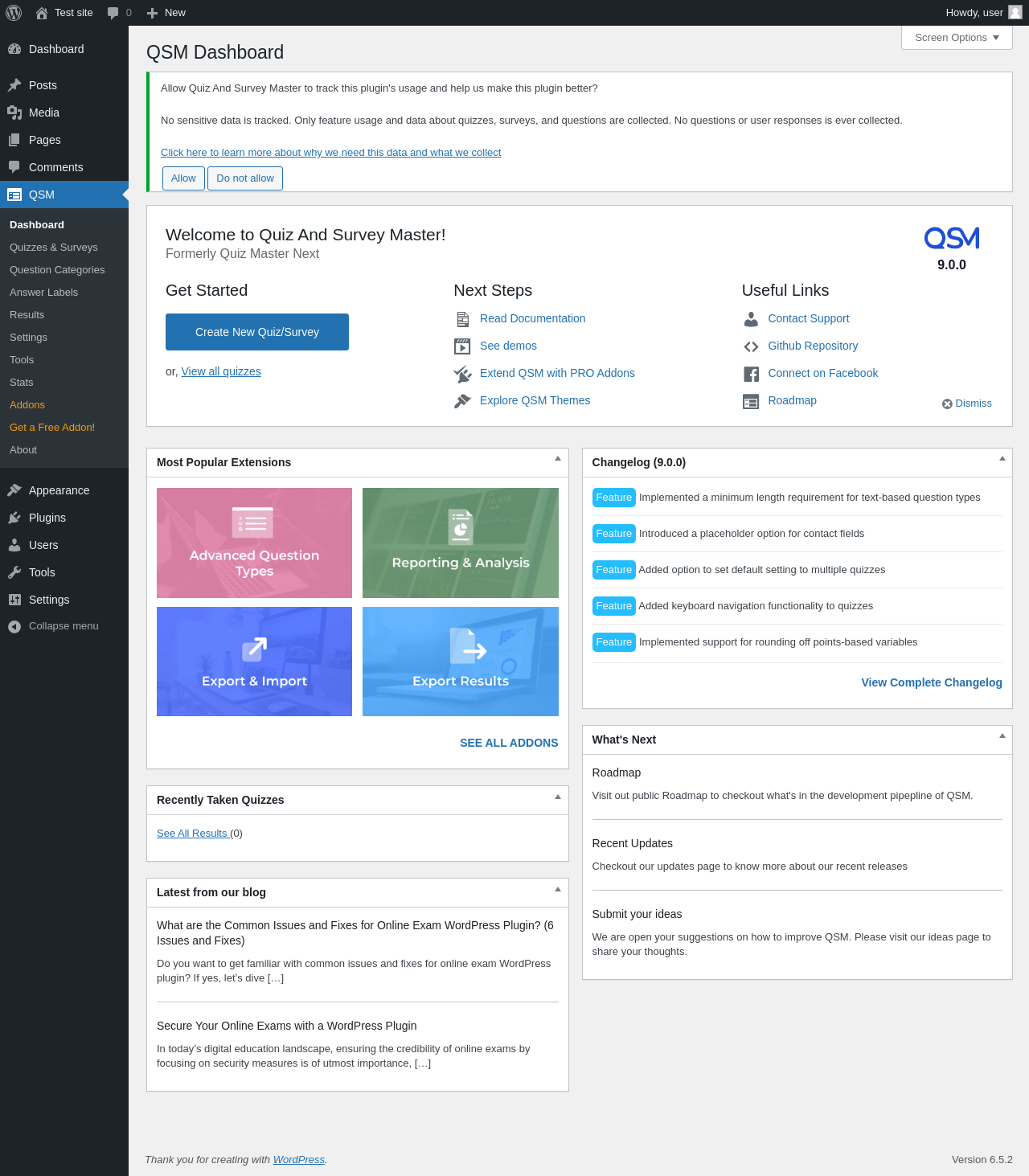Click Create New Quiz/Survey button
Viewport: 1029px width, 1176px height.
click(x=257, y=332)
